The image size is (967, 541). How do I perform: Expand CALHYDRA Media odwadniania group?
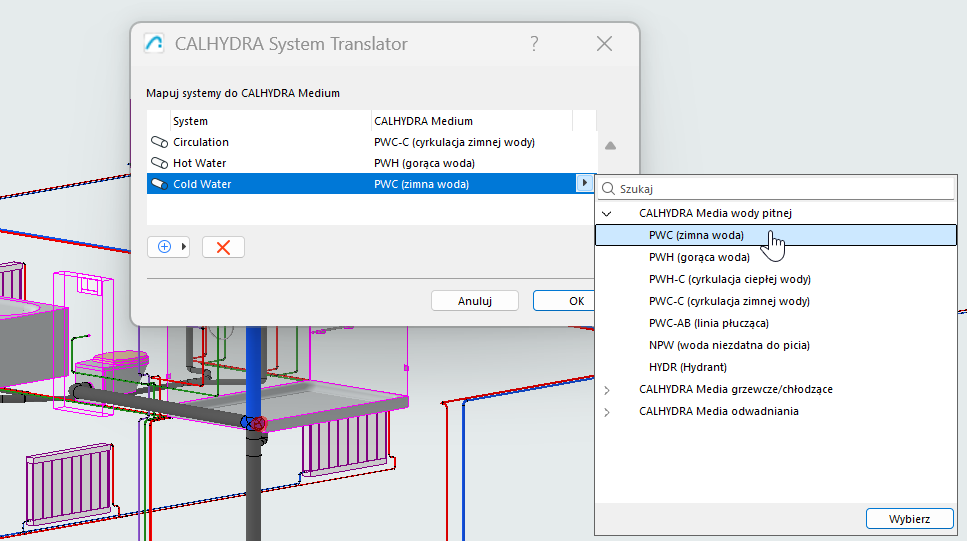[x=607, y=411]
